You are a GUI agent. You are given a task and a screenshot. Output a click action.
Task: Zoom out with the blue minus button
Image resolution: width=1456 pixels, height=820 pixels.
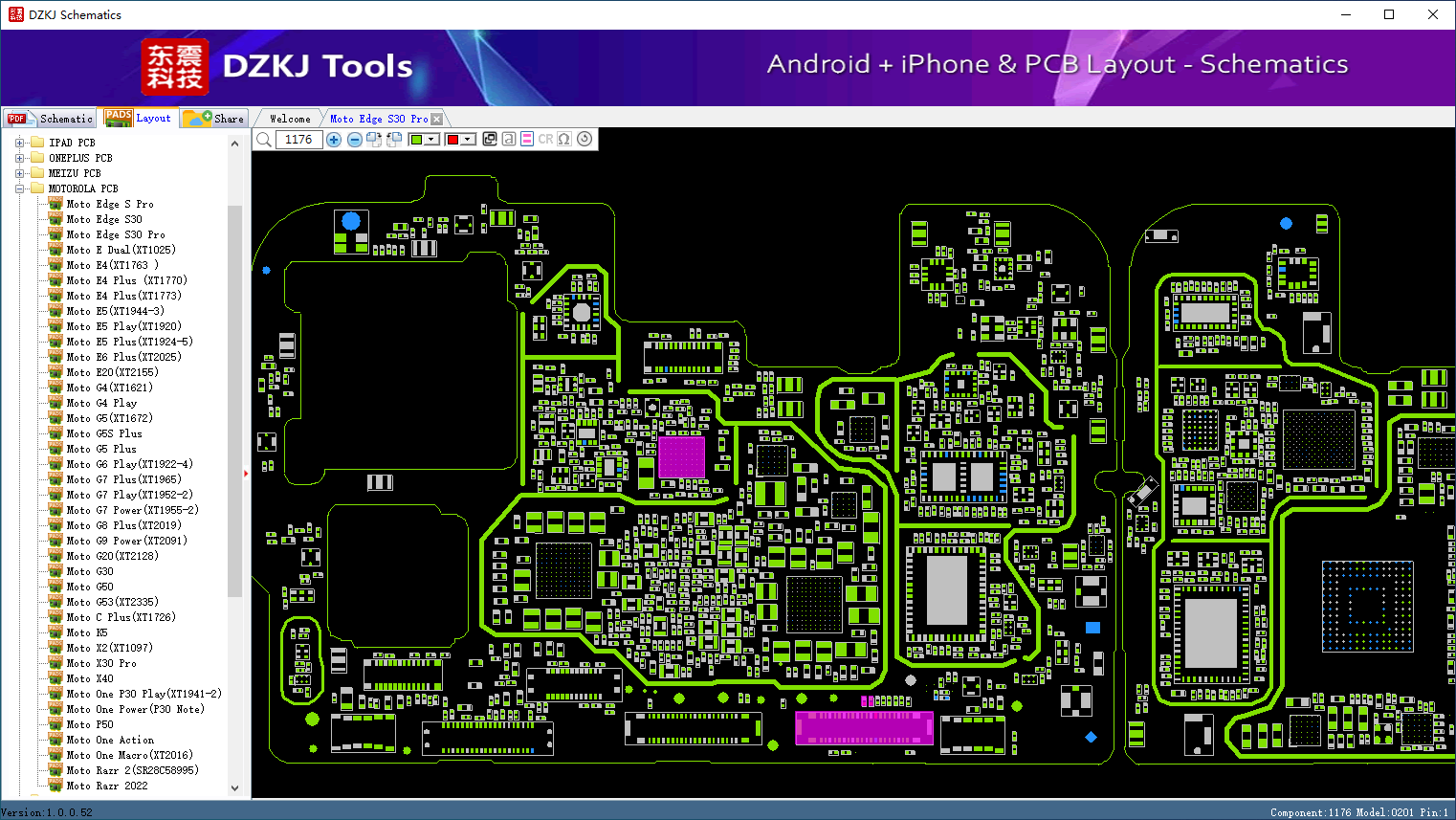(x=355, y=140)
